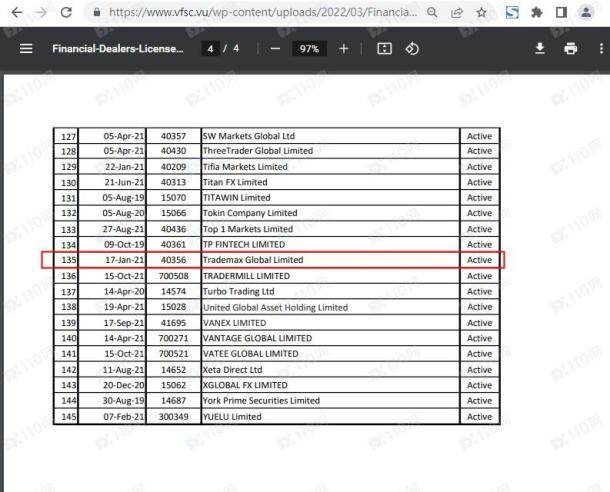Toggle the PDF sidebar hamburger menu
Screen dimensions: 610x492
[x=26, y=49]
